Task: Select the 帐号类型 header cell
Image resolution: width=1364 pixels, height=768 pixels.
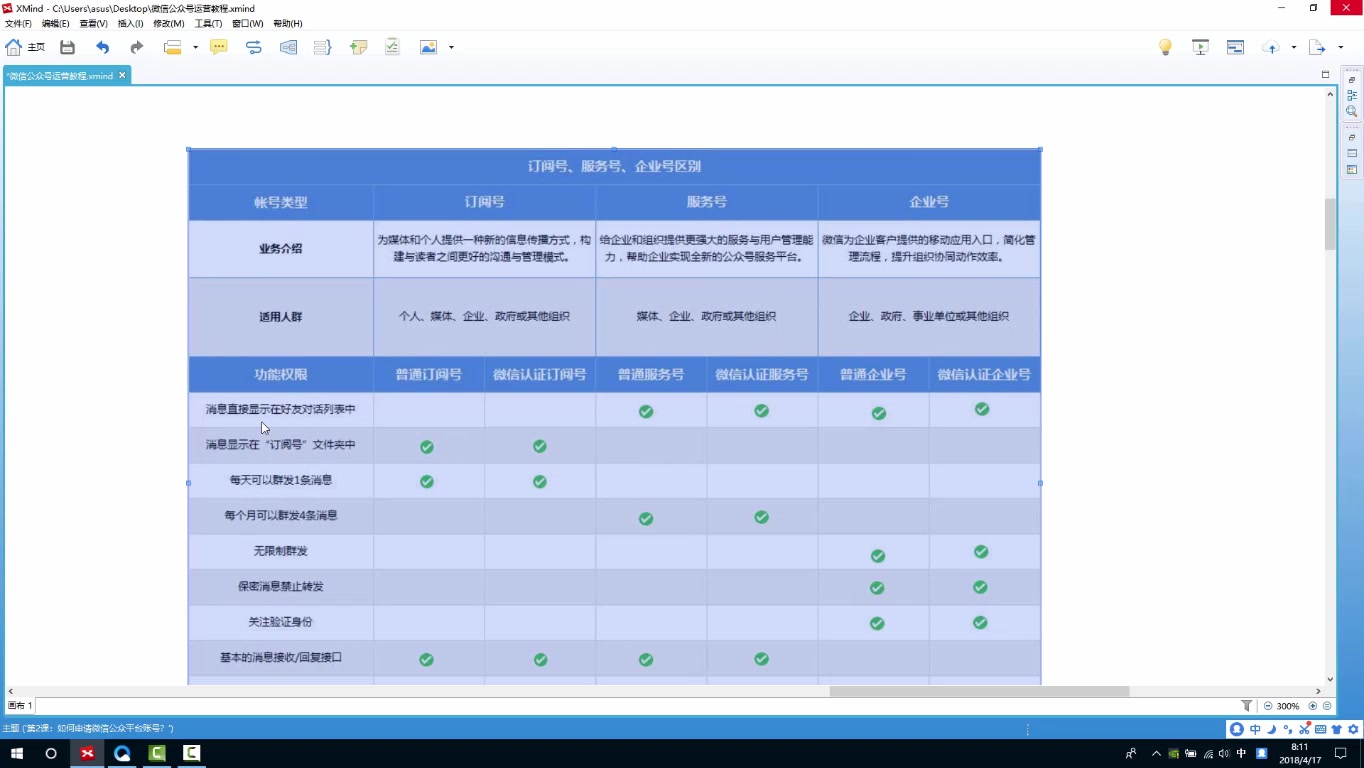Action: click(281, 202)
